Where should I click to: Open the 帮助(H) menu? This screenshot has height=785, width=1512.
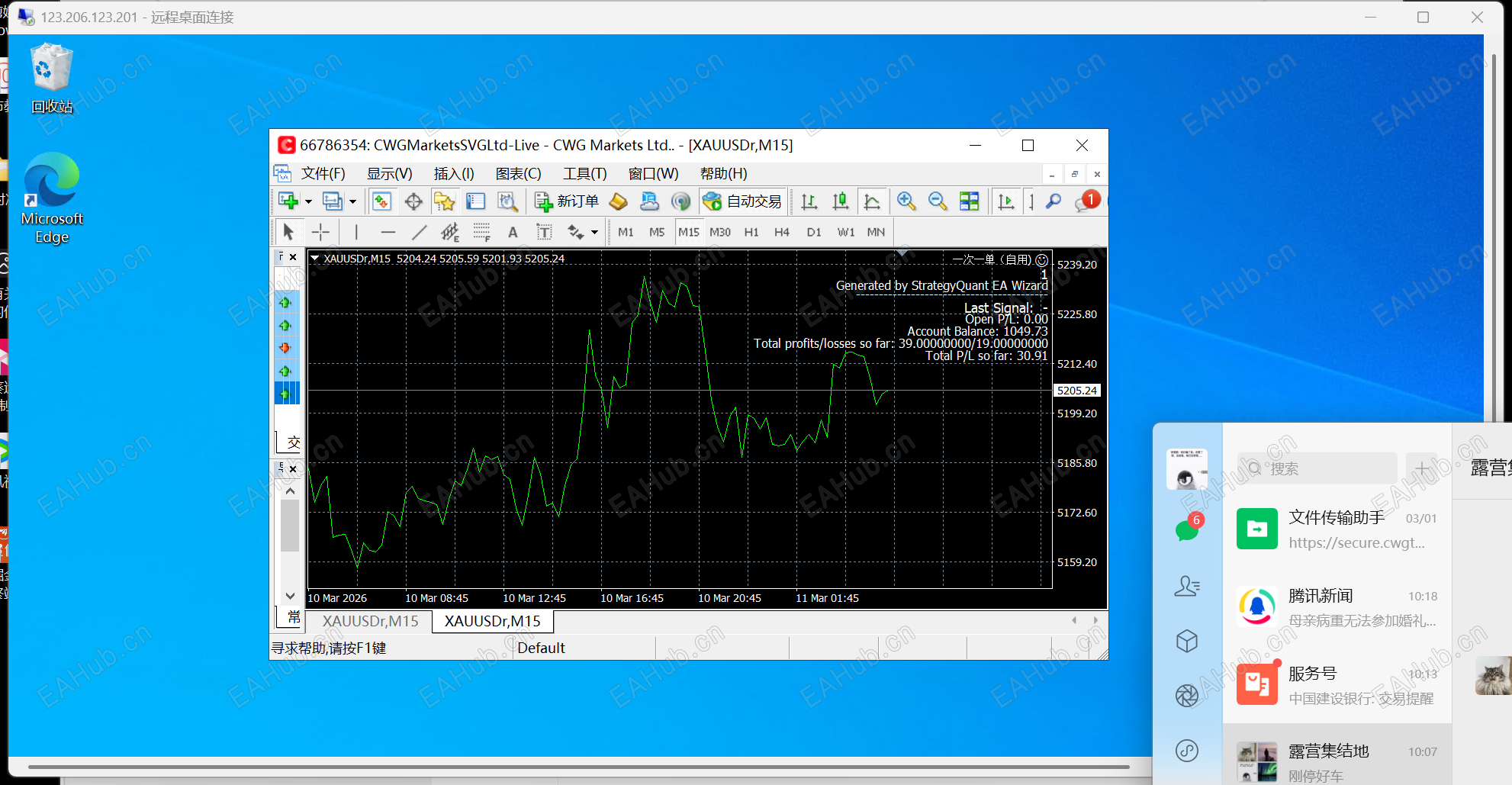[x=724, y=174]
